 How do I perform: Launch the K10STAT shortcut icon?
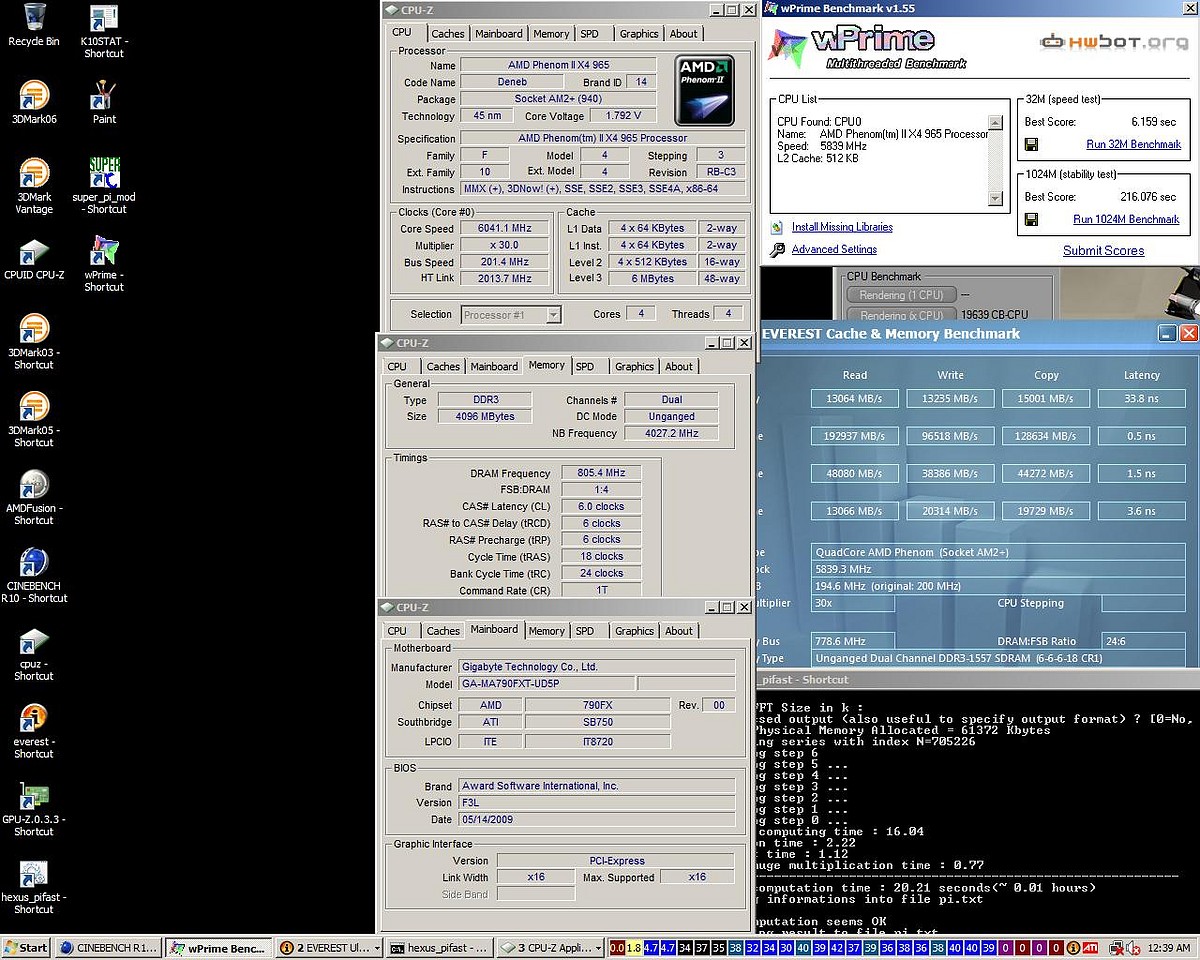click(104, 18)
